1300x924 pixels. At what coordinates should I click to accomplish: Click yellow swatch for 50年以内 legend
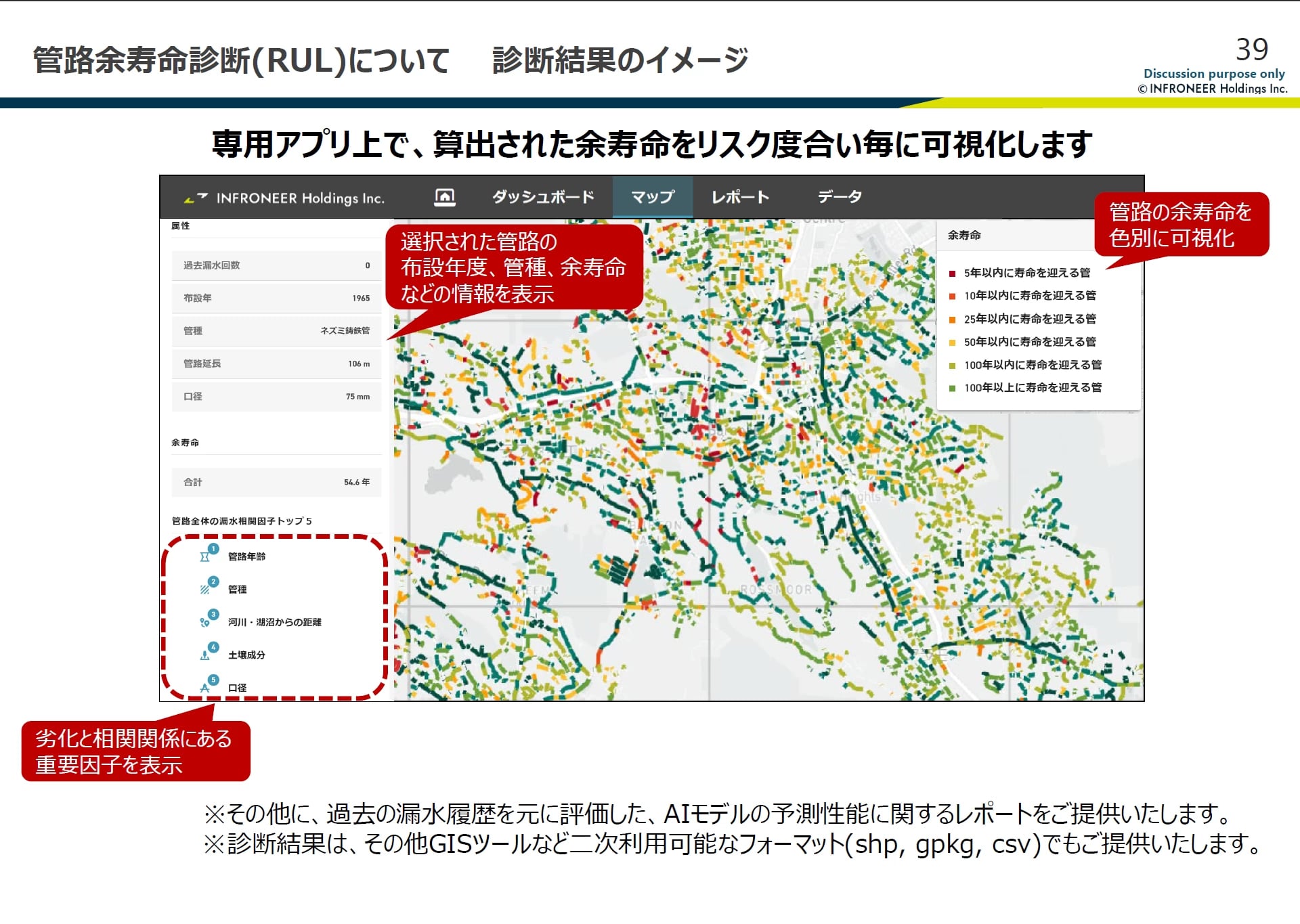pos(952,343)
